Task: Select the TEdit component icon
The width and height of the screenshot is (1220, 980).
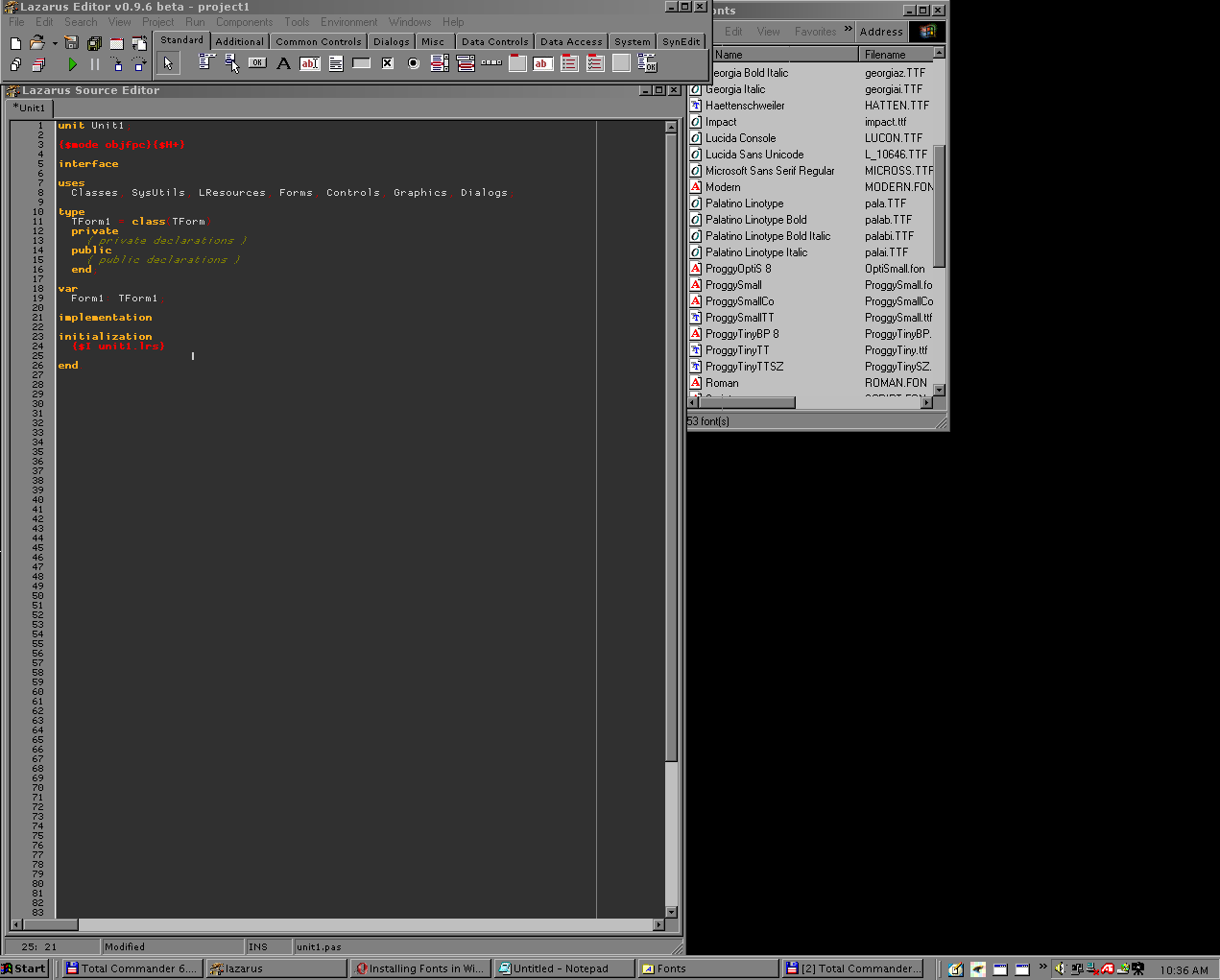Action: point(309,63)
